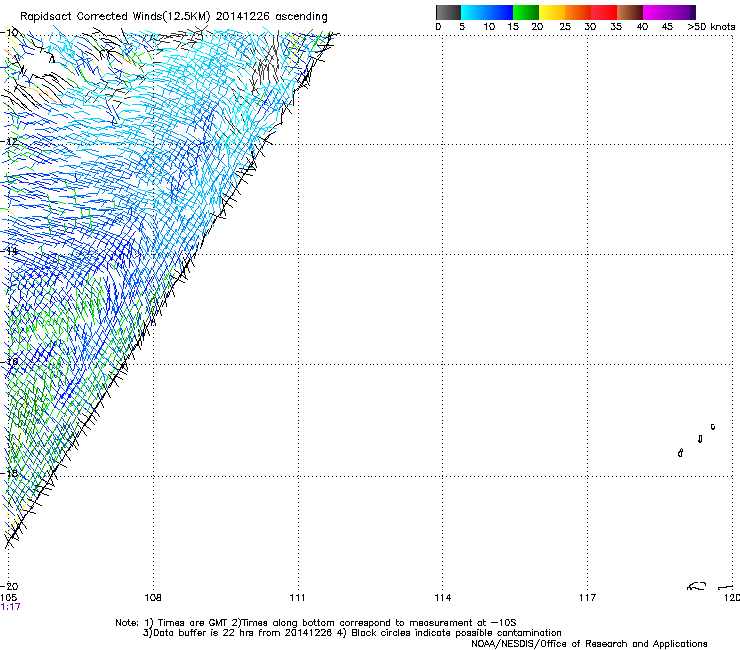Image resolution: width=740 pixels, height=650 pixels.
Task: Click the magenta 40-45 knots legend color
Action: click(x=656, y=12)
